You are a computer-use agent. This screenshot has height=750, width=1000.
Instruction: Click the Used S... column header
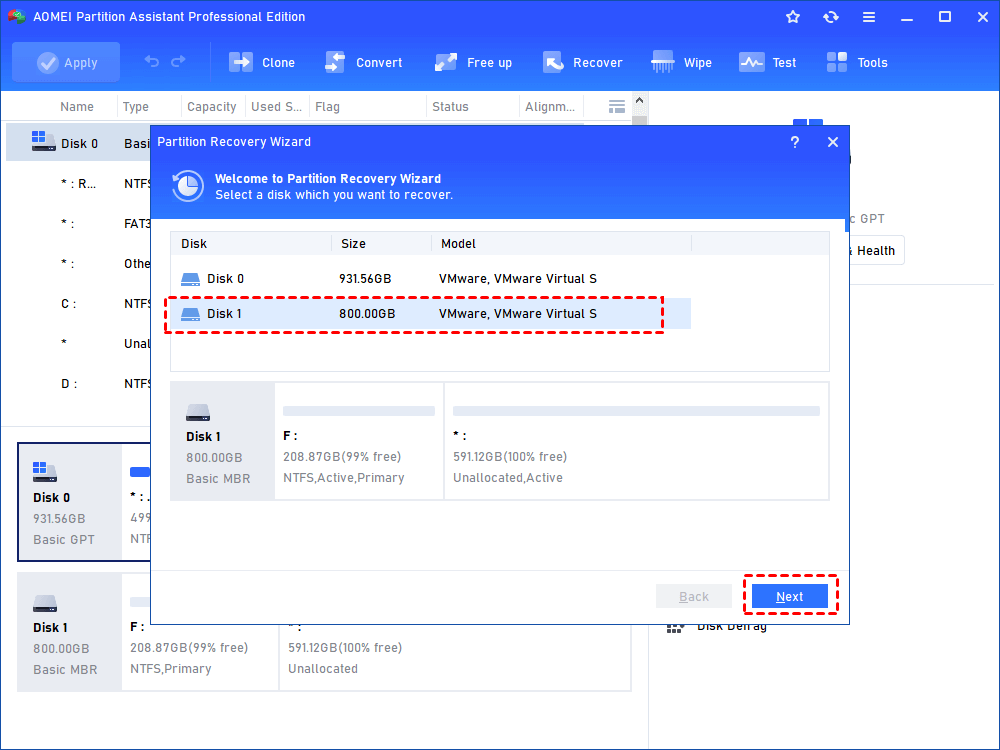click(276, 107)
